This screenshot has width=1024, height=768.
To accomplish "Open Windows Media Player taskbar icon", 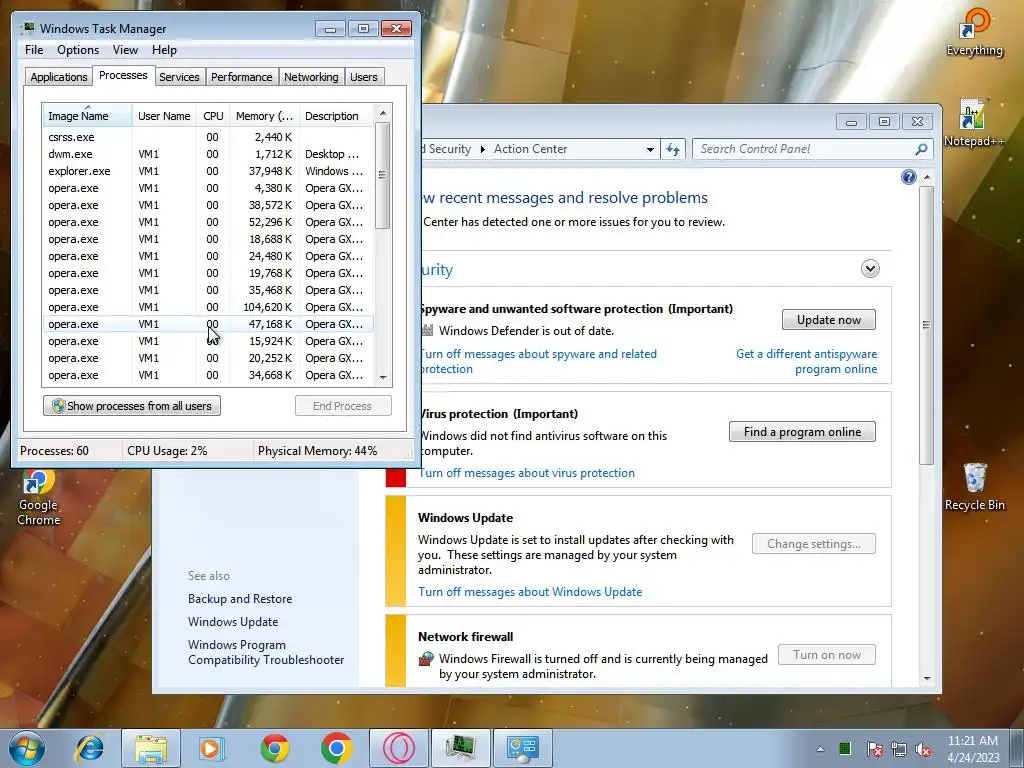I will pos(211,748).
